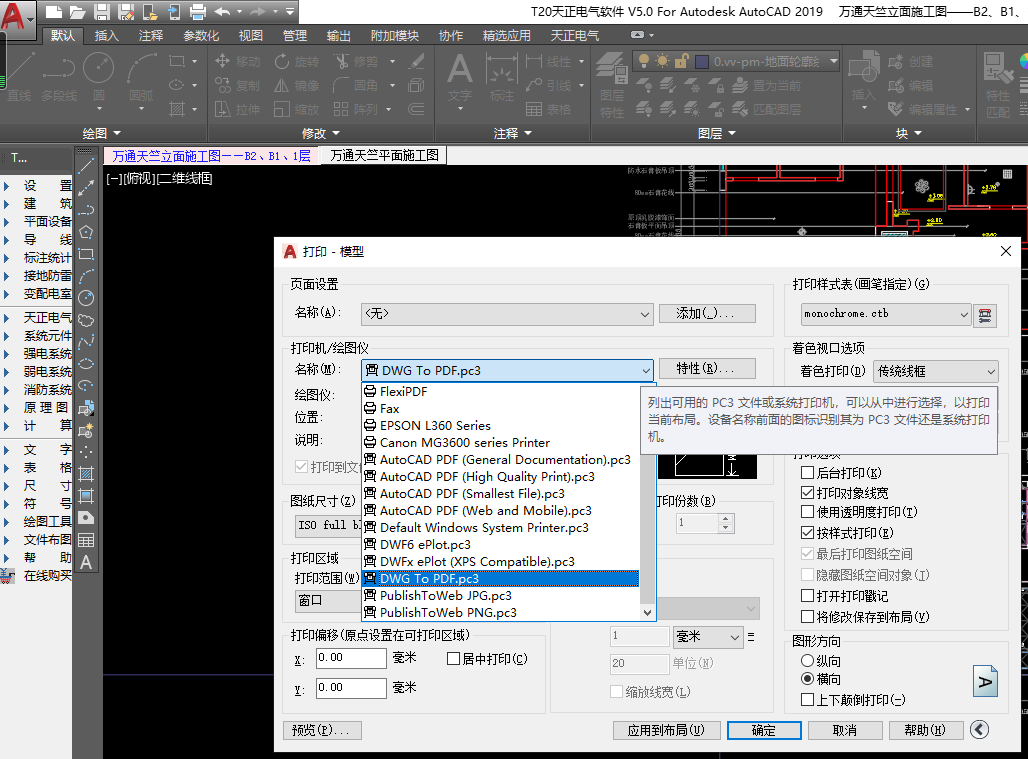Collapse the printer name DWG To PDF.pc3 combo box
Image resolution: width=1028 pixels, height=759 pixels.
pos(507,370)
